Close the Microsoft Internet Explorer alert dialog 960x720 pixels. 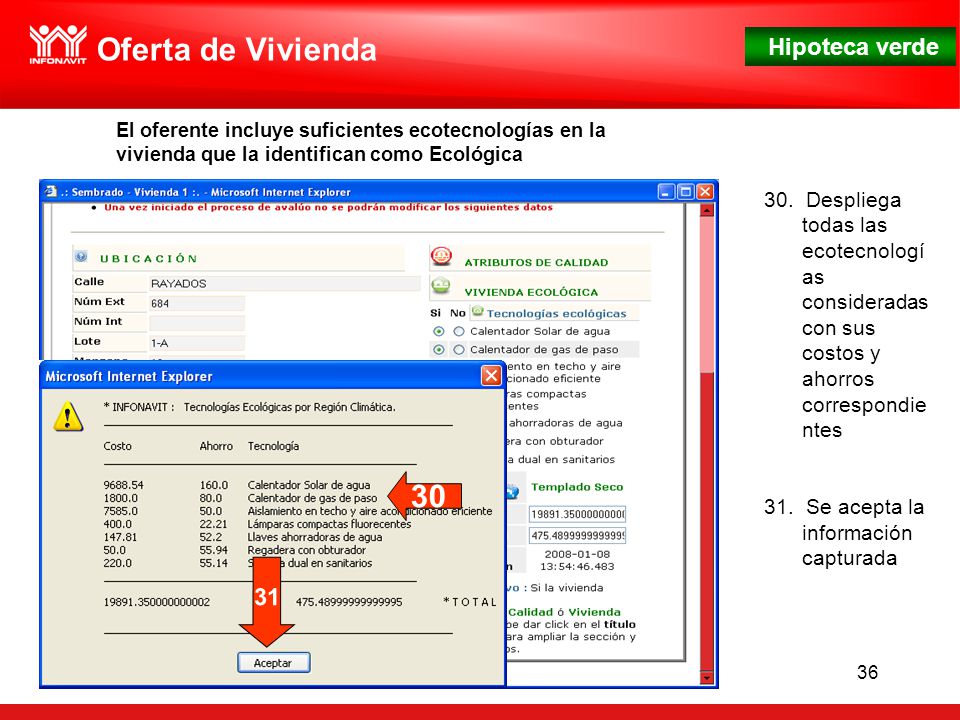[x=491, y=375]
